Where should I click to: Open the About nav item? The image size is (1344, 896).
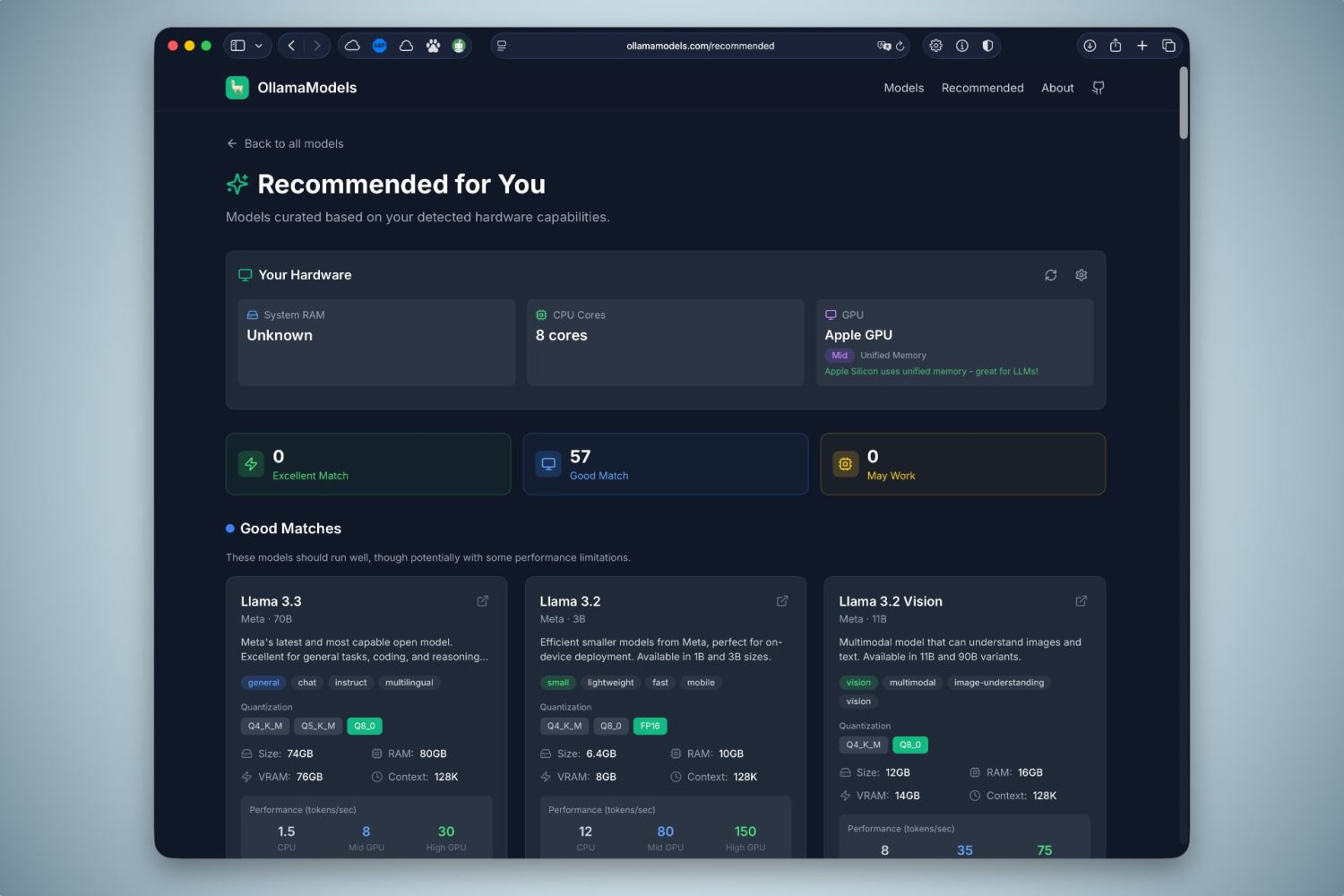pyautogui.click(x=1057, y=88)
